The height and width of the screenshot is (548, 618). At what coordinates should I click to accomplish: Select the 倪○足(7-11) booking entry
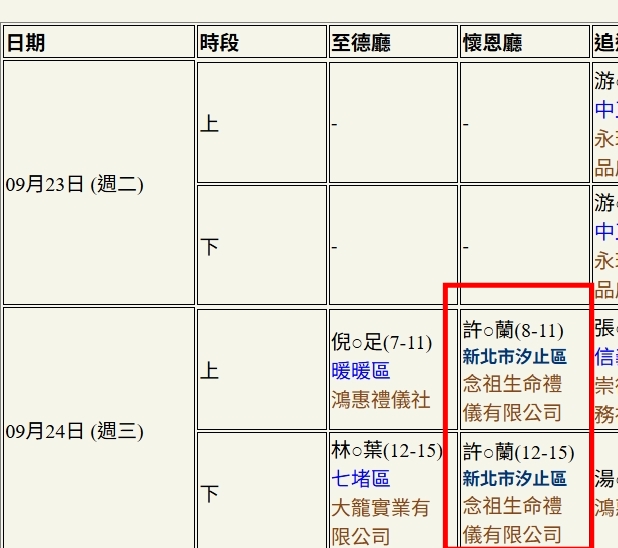click(x=381, y=343)
